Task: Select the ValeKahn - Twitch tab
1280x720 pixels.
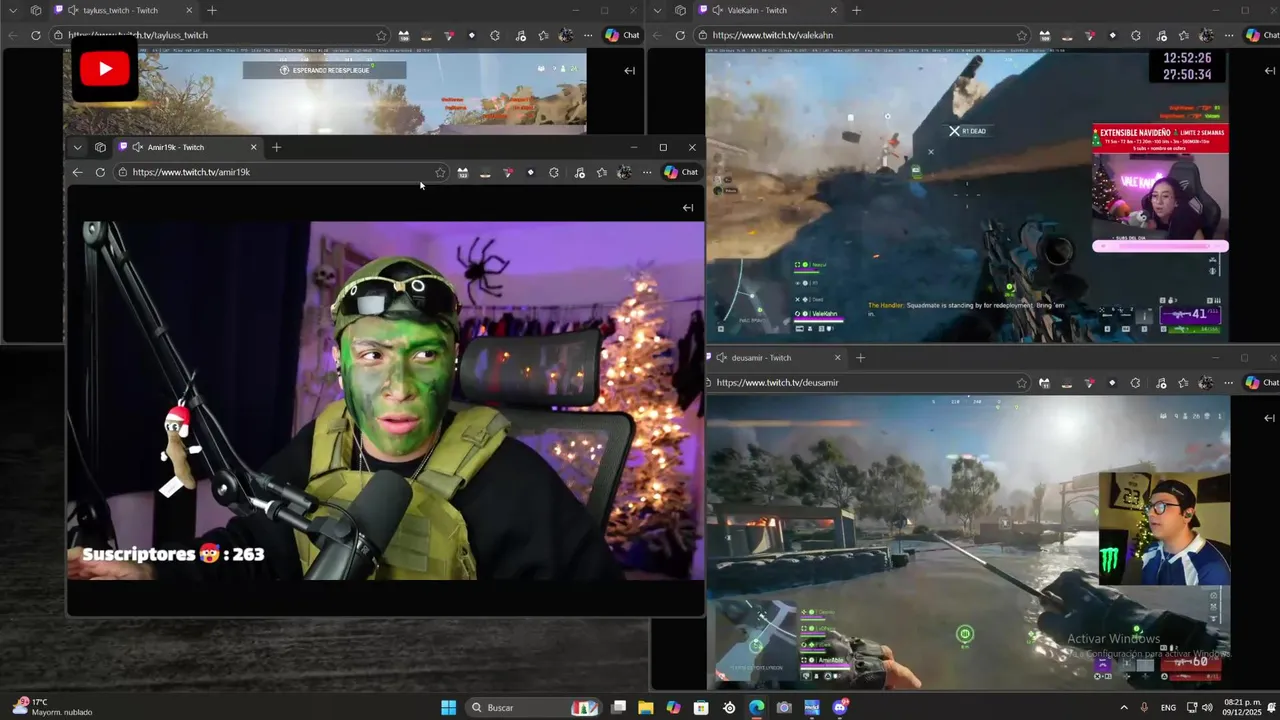Action: [x=768, y=10]
